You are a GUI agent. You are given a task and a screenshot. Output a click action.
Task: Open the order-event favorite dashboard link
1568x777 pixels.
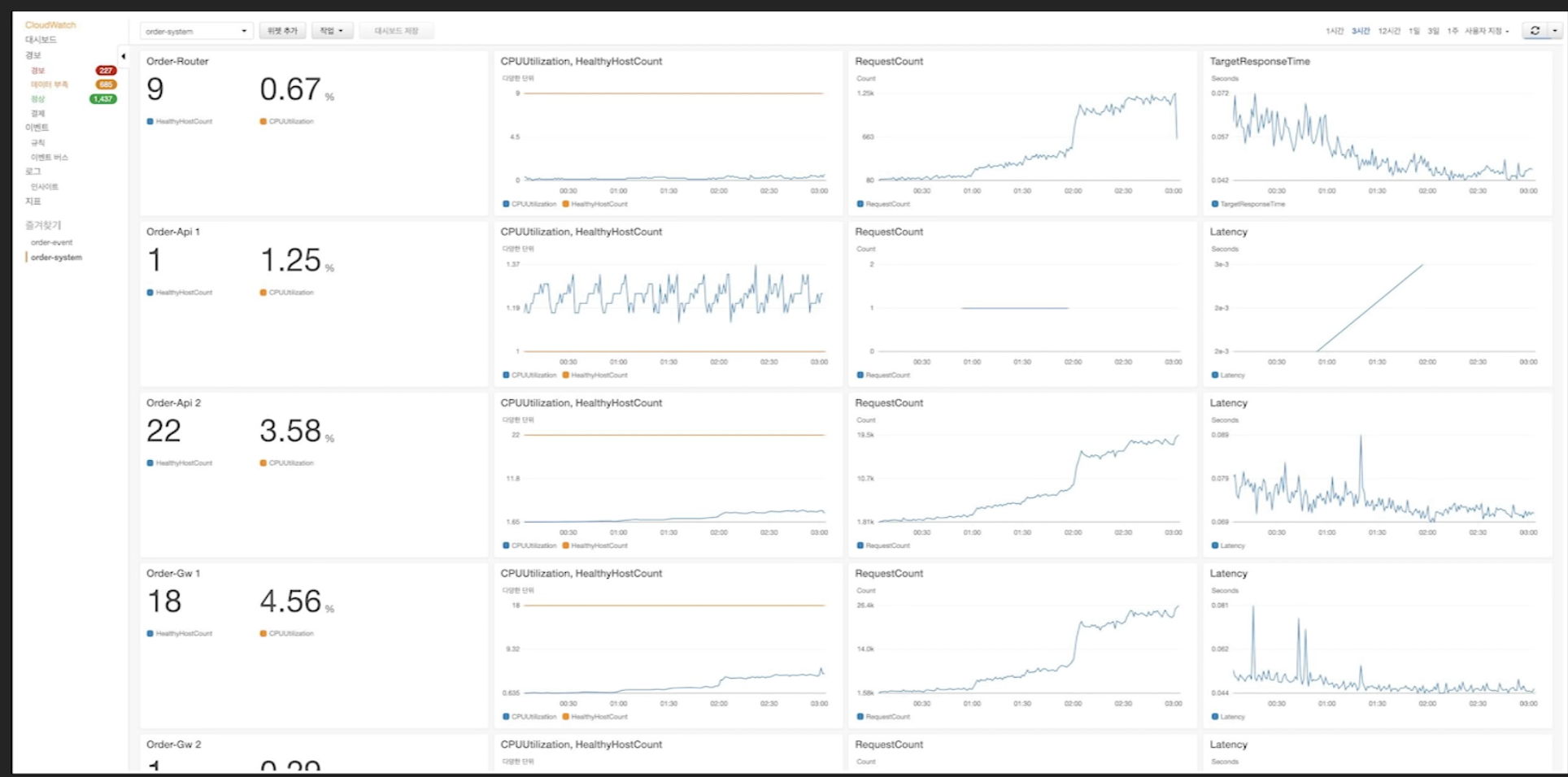pos(51,242)
